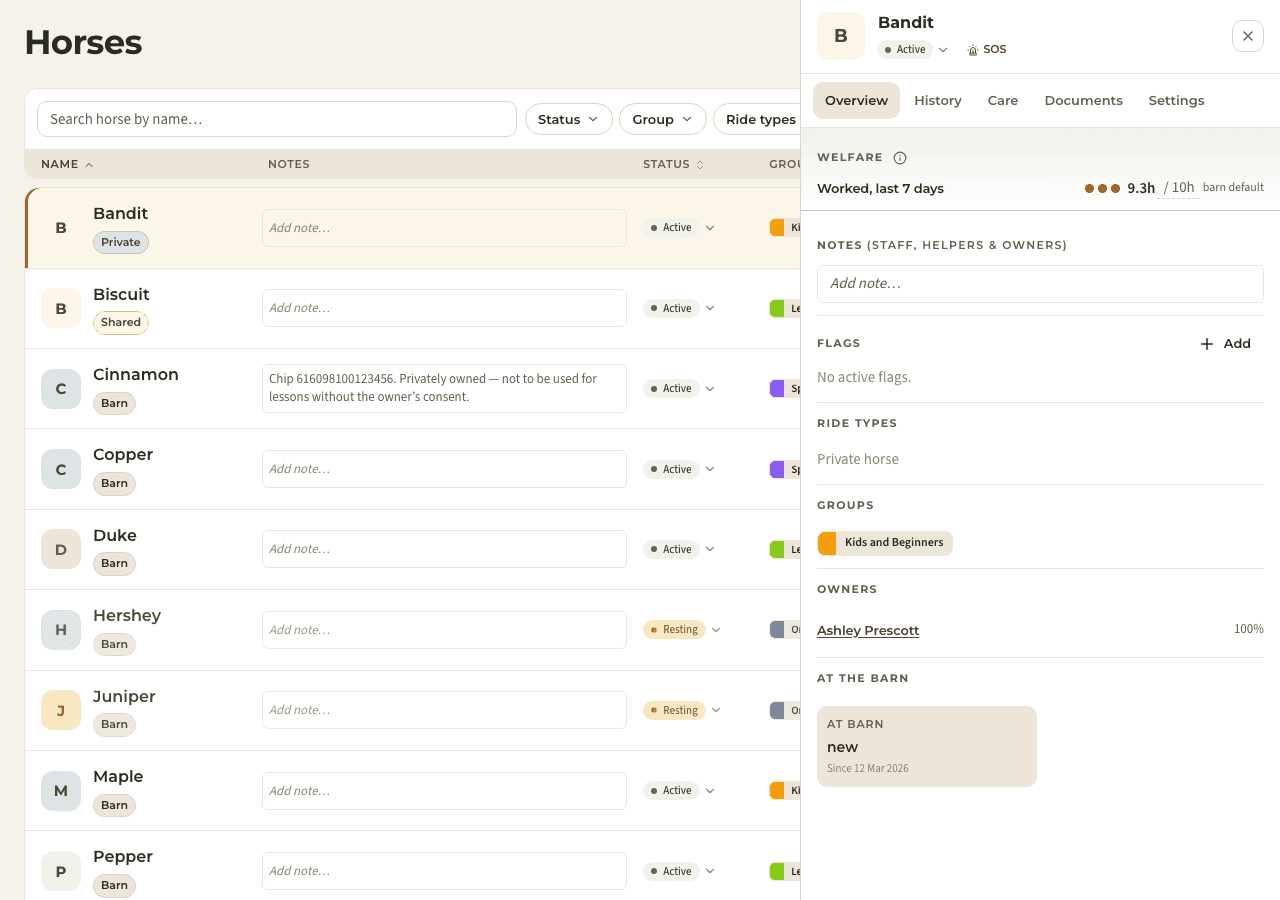Open the Documents tab
The image size is (1280, 900).
(x=1083, y=100)
